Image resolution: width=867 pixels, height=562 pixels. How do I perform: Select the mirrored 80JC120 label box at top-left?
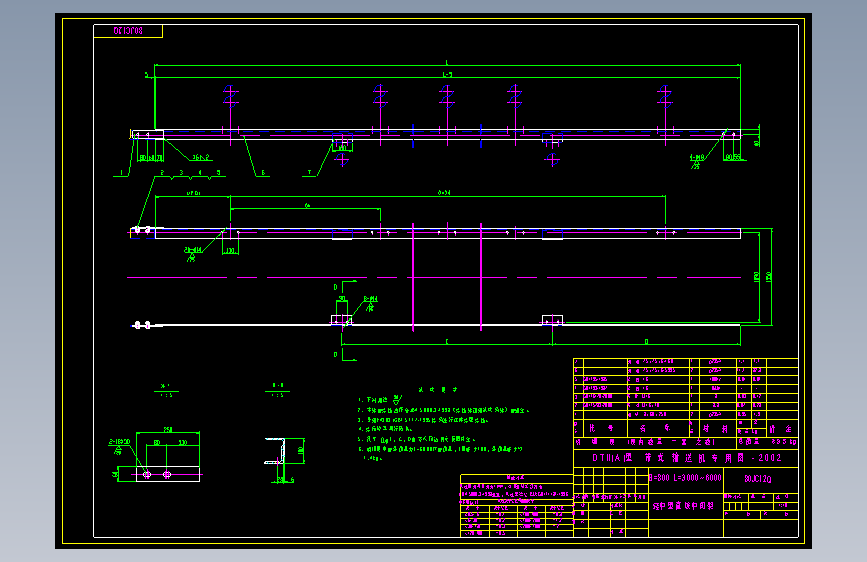click(128, 31)
